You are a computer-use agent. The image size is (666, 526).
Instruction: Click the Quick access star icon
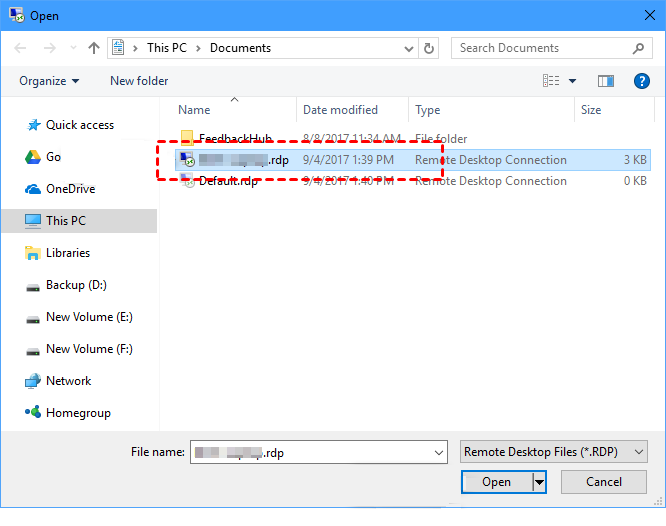click(33, 125)
